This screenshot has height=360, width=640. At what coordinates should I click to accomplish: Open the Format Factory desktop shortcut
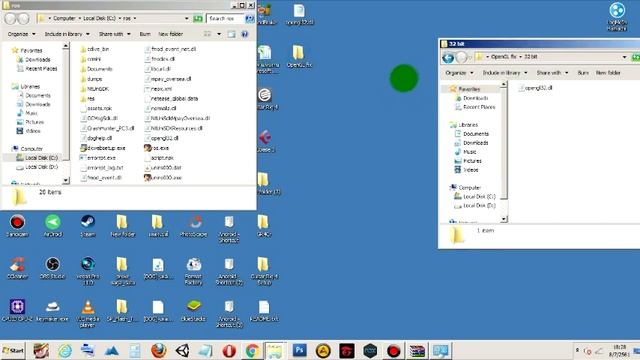point(194,271)
